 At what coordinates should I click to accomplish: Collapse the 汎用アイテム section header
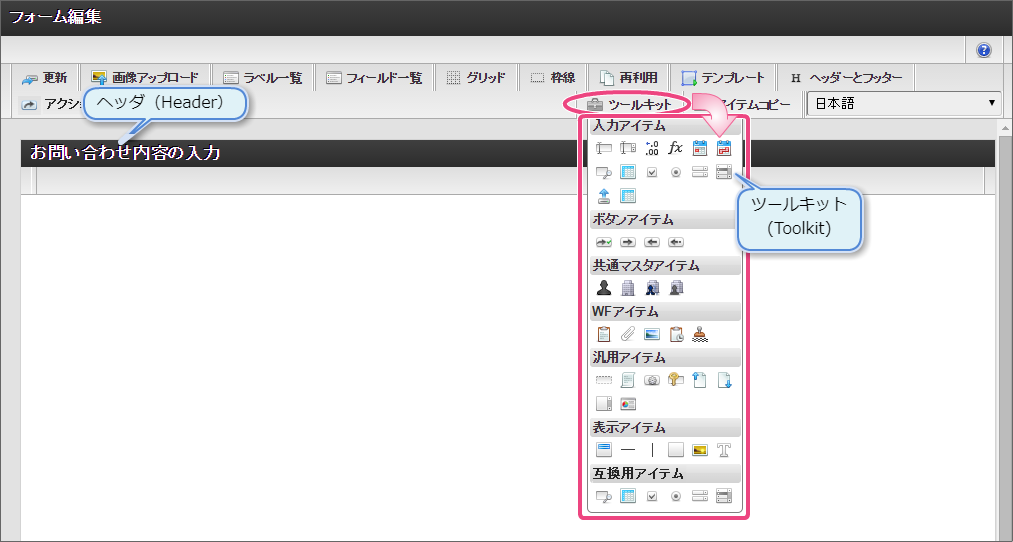(665, 357)
